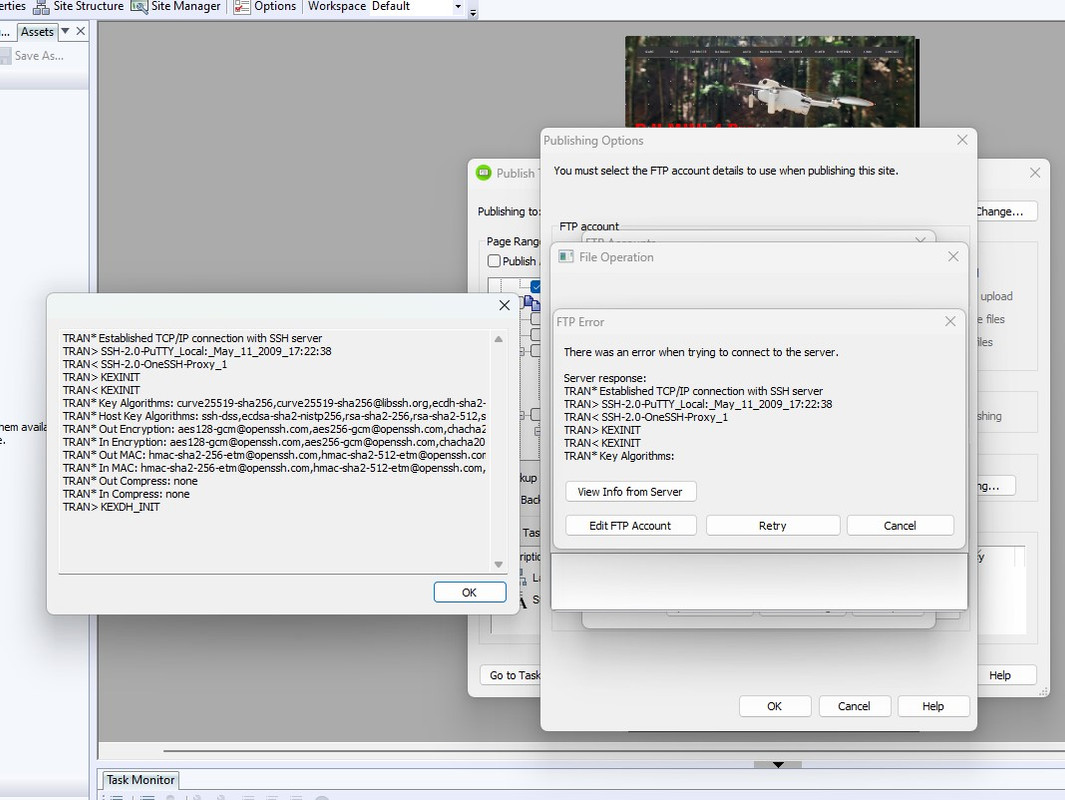Viewport: 1065px width, 800px height.
Task: Toggle the checked blue tree checkbox
Action: coord(536,286)
